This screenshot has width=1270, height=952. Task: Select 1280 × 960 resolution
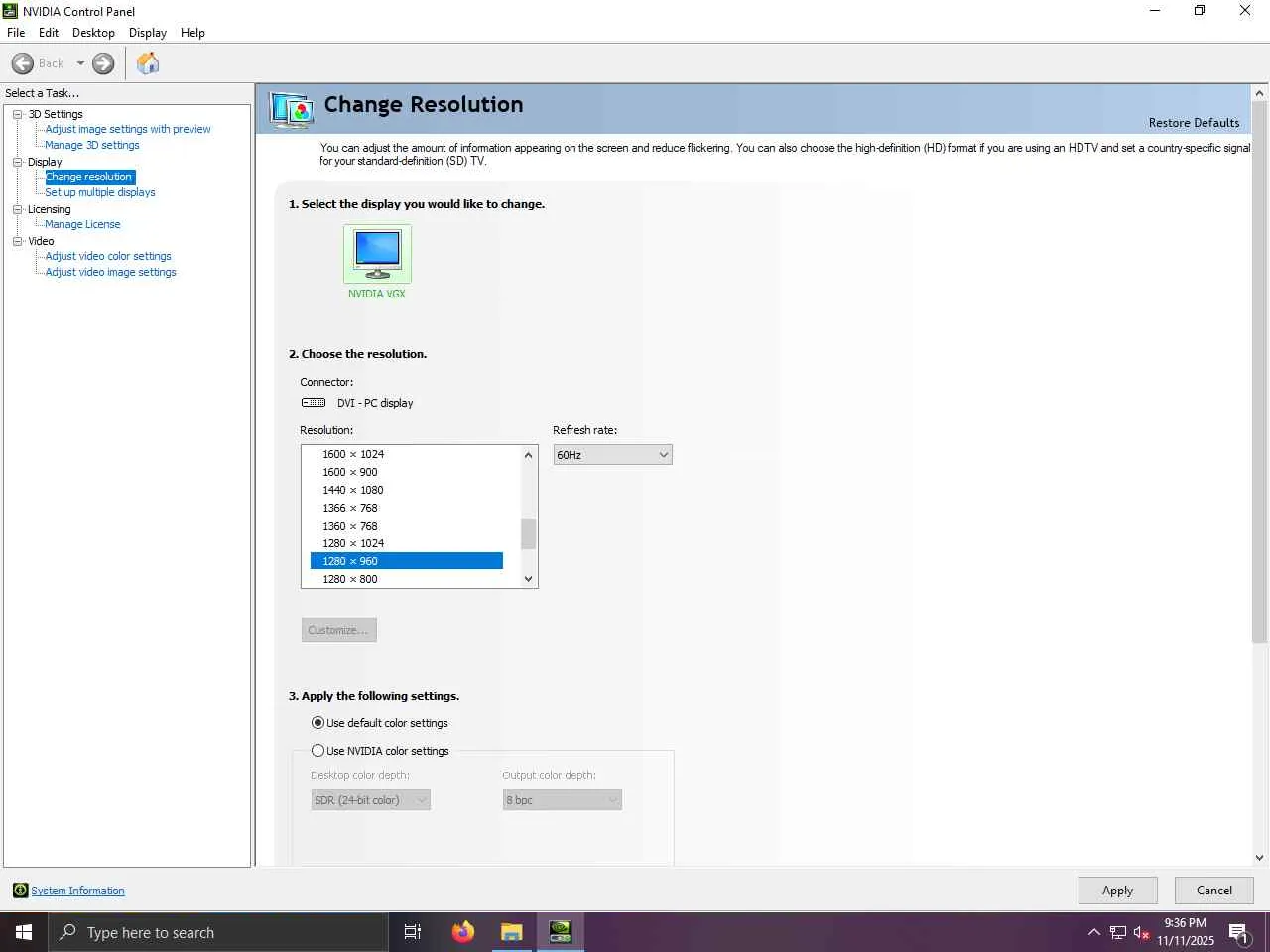point(407,561)
